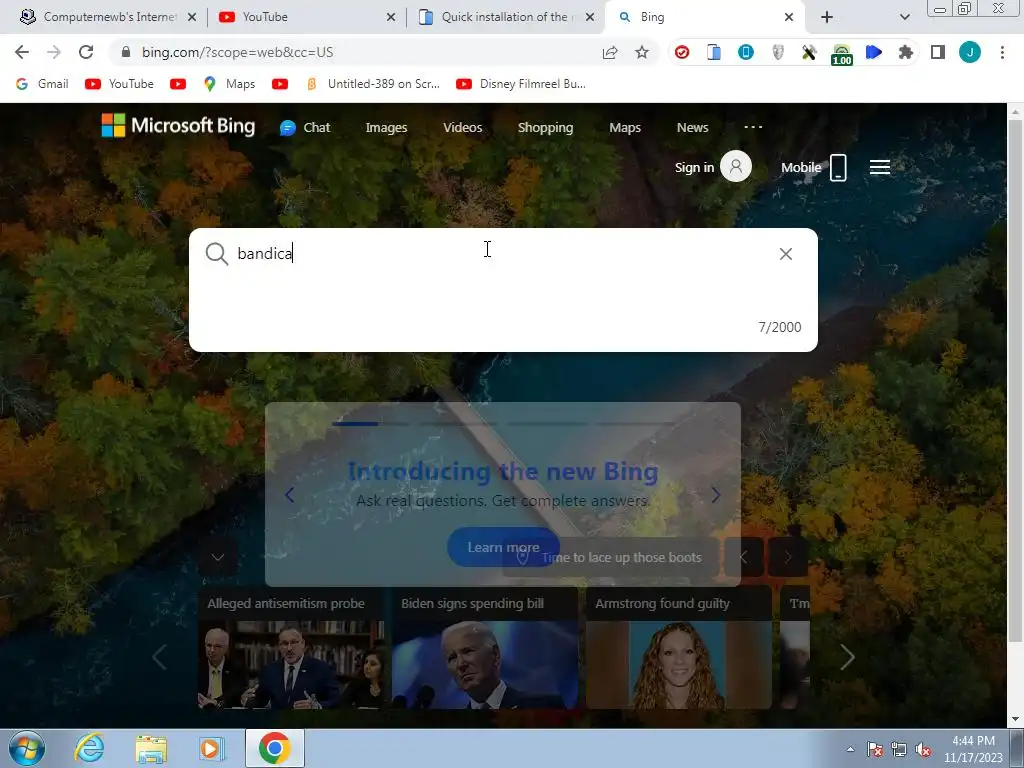1024x768 pixels.
Task: Click the Chrome taskbar icon
Action: [274, 748]
